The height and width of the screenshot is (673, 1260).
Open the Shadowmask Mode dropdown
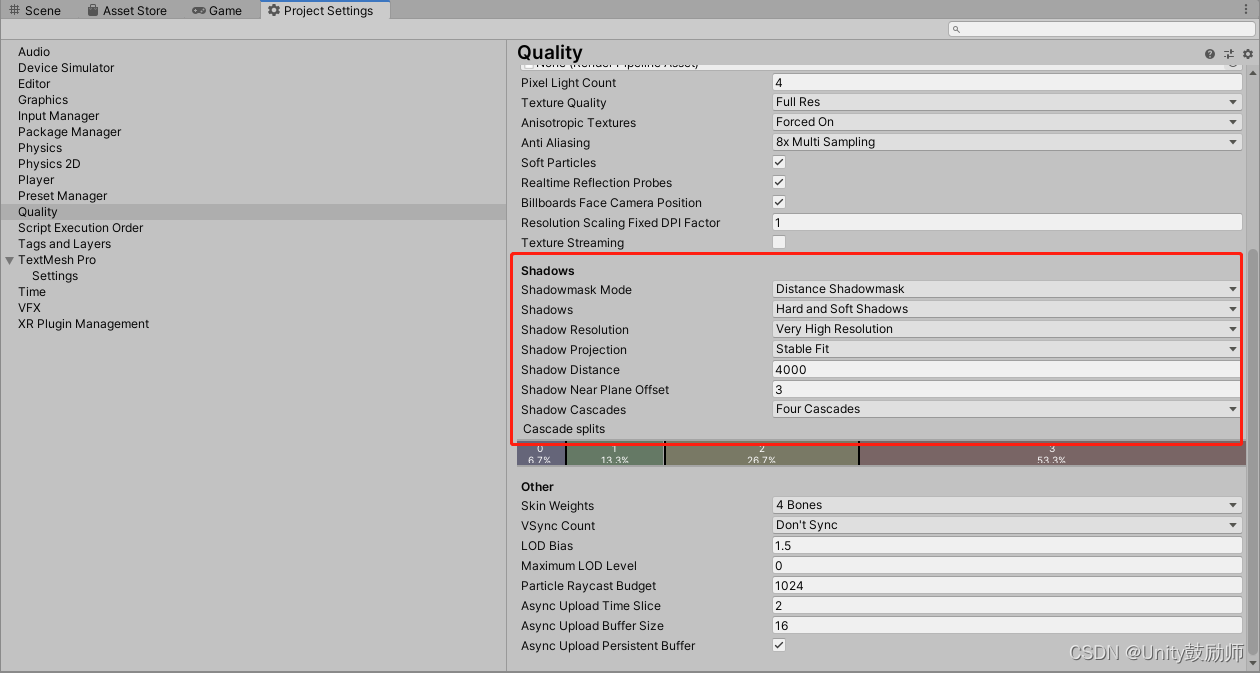1007,289
